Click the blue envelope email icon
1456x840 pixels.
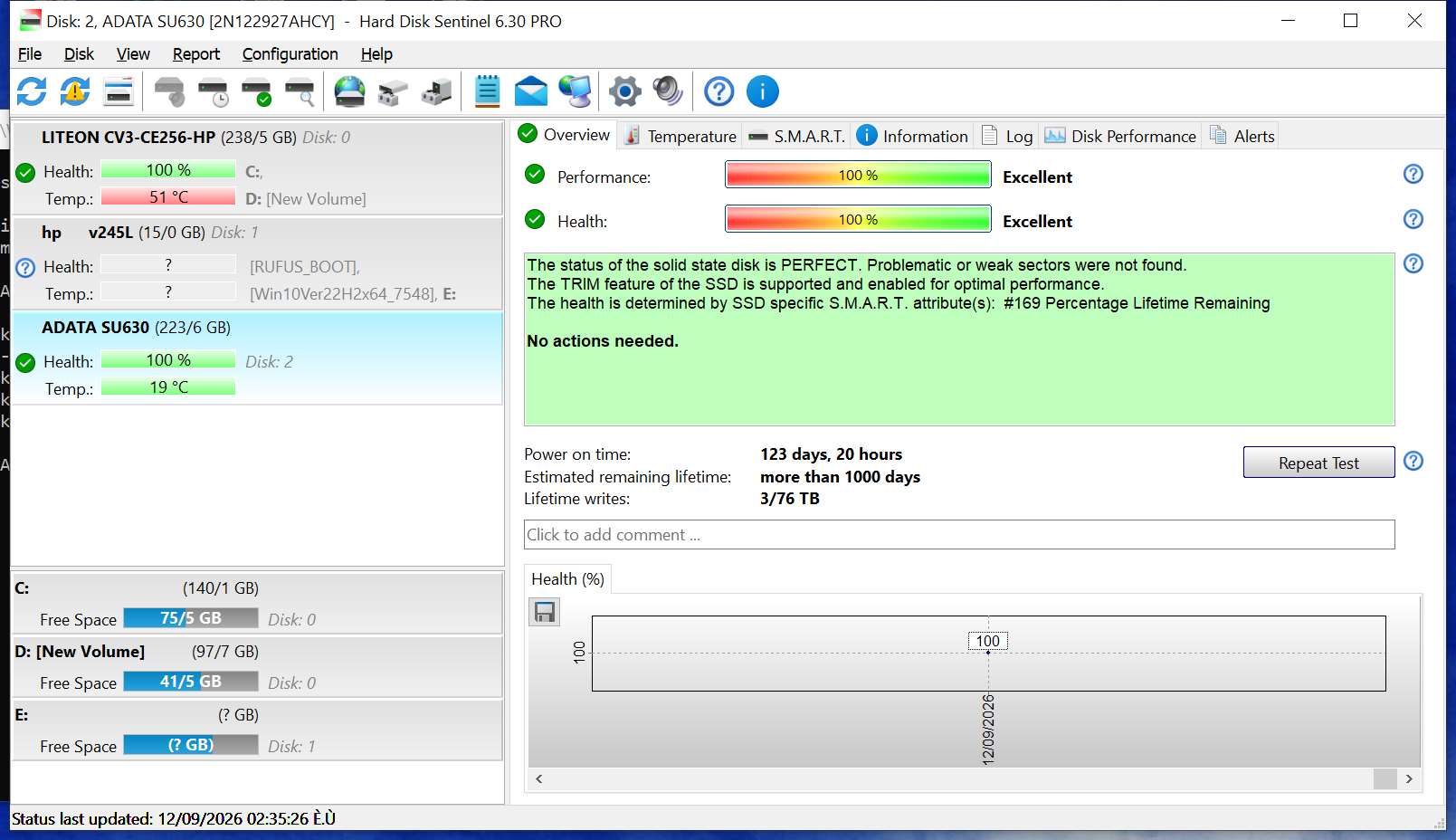pyautogui.click(x=531, y=91)
